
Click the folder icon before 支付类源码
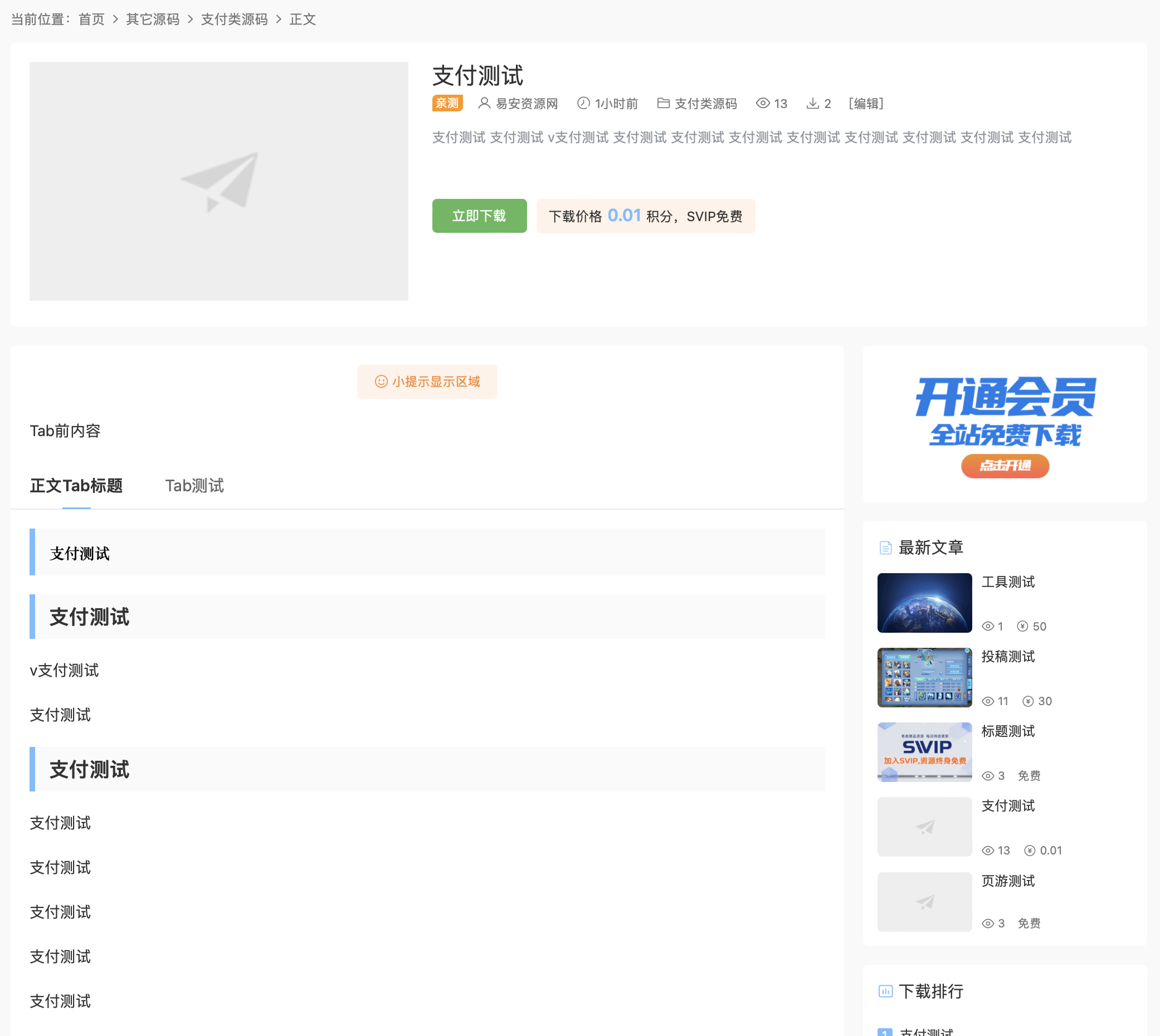click(x=663, y=103)
